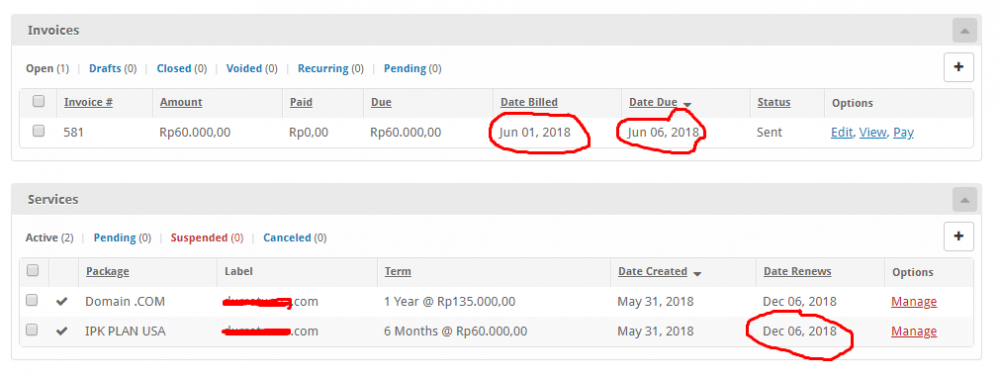Click the Pay link for invoice 581
This screenshot has width=1000, height=380.
tap(903, 133)
